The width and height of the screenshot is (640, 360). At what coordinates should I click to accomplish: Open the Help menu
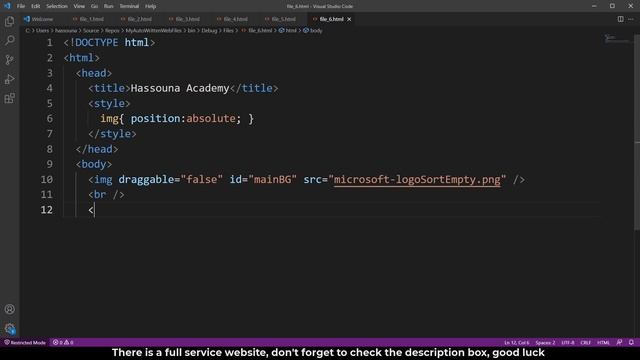[151, 6]
